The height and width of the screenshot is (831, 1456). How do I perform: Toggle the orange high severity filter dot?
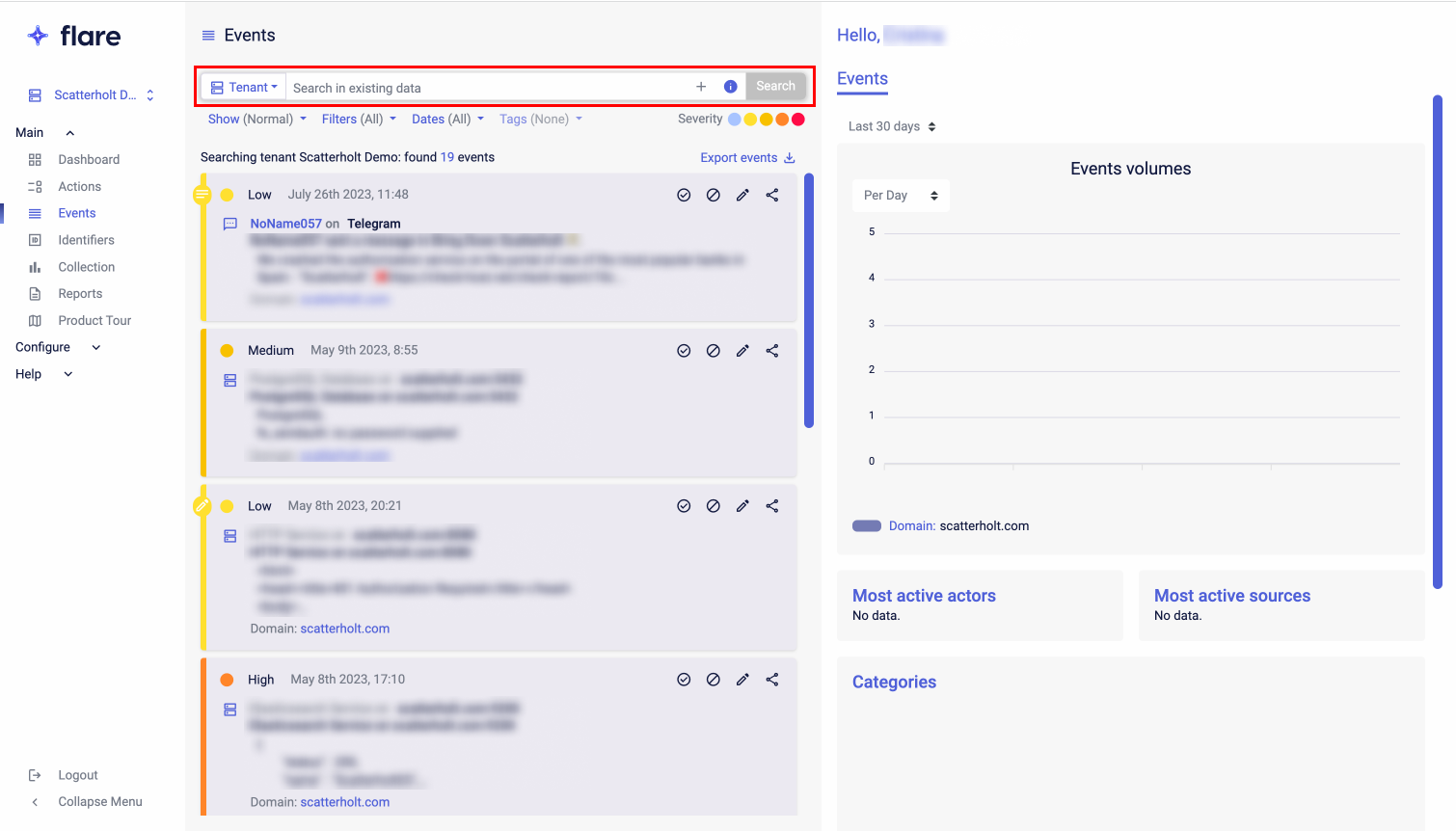782,120
